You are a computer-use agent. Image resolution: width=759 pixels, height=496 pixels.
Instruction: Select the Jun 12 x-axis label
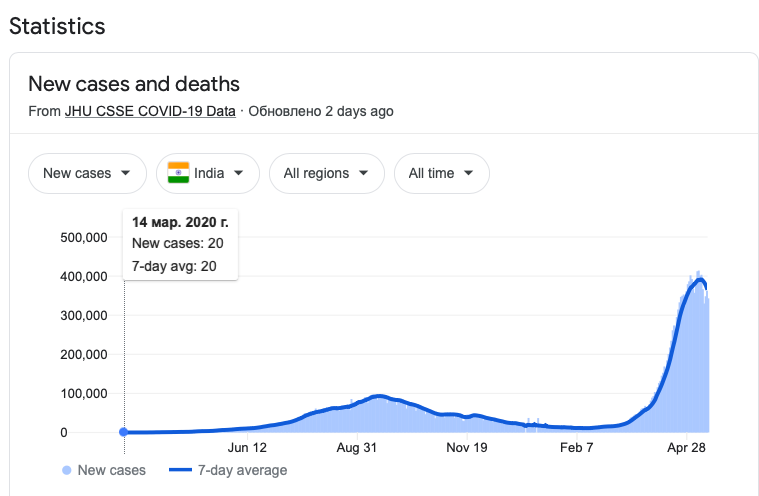pyautogui.click(x=247, y=448)
